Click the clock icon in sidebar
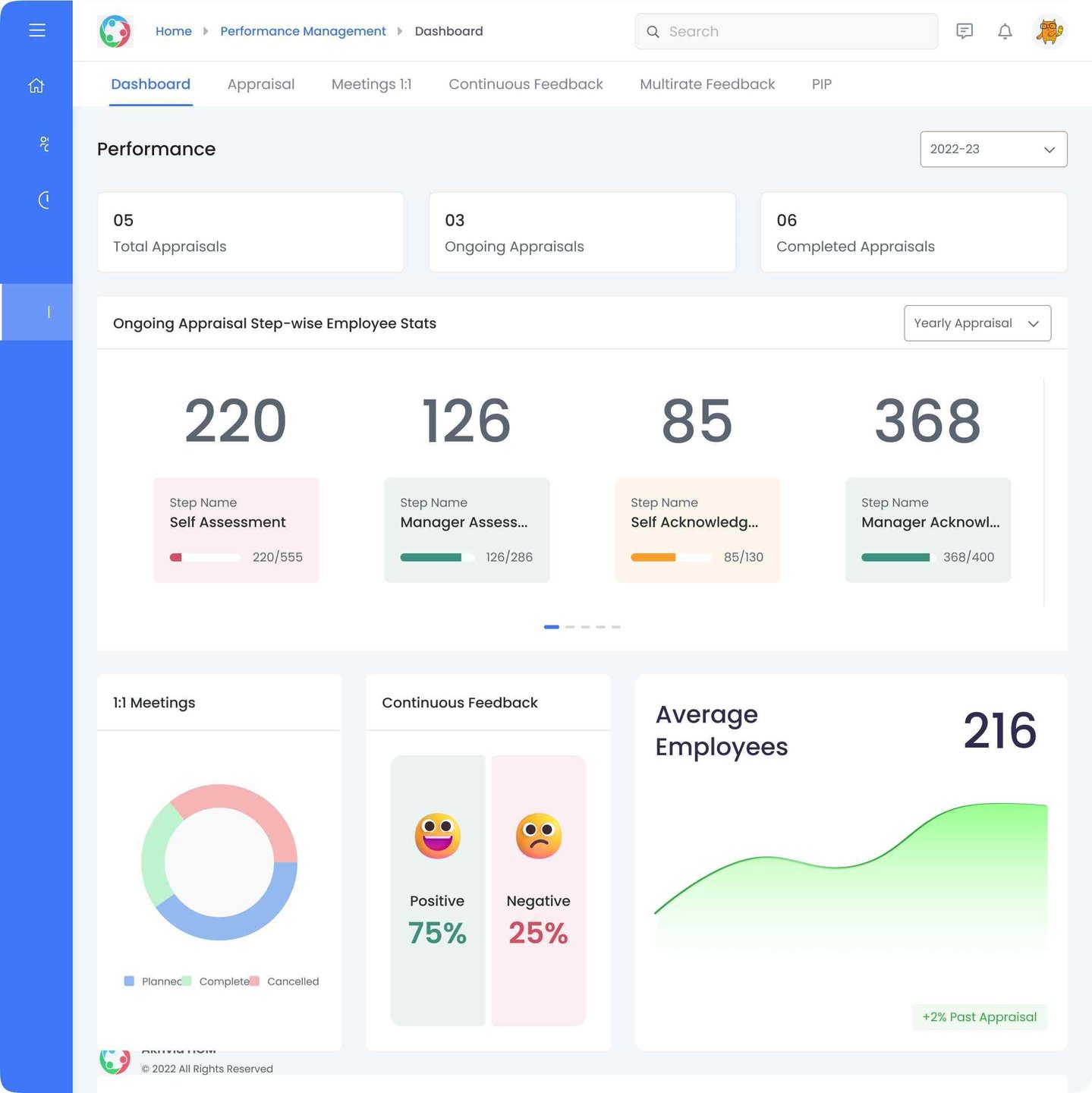Image resolution: width=1092 pixels, height=1093 pixels. [44, 200]
